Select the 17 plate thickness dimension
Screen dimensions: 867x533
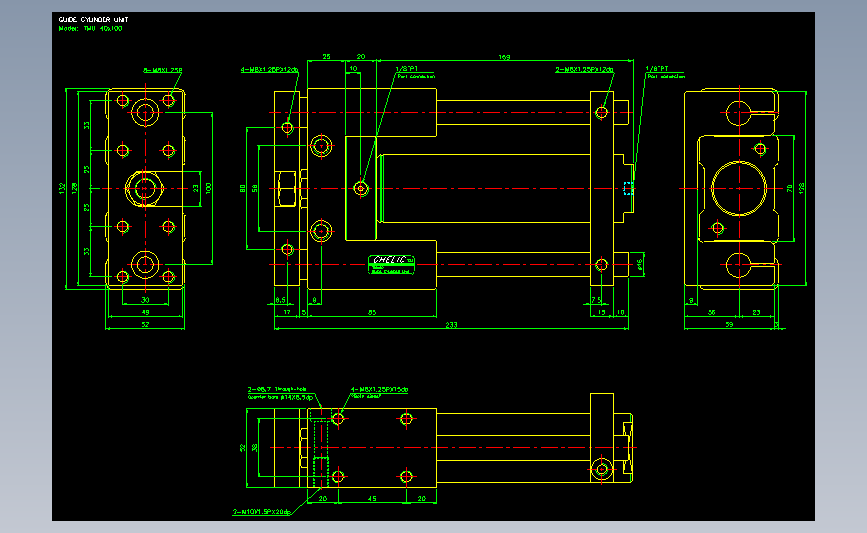pyautogui.click(x=287, y=312)
